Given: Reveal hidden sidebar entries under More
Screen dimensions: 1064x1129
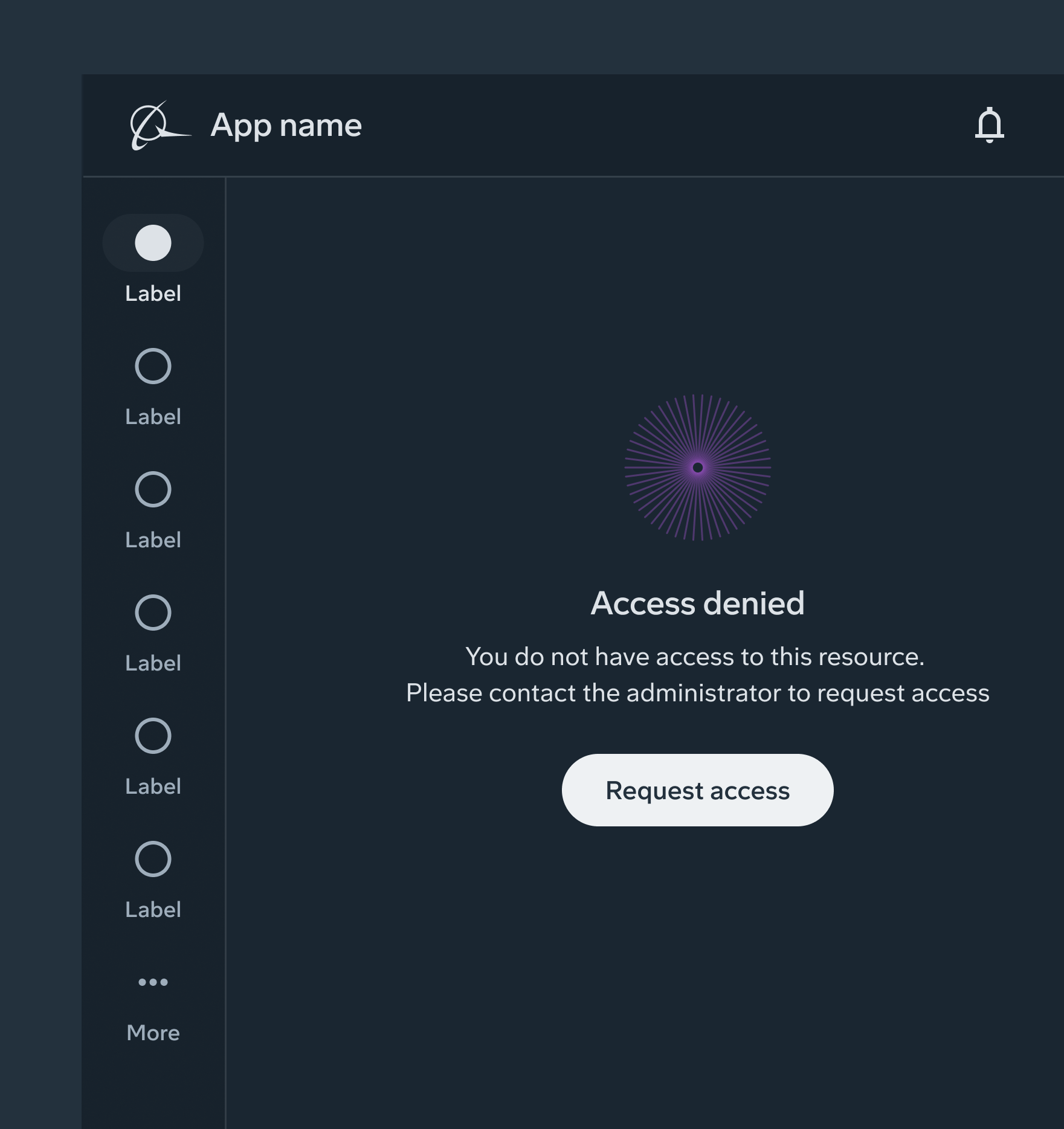Looking at the screenshot, I should pos(153,982).
